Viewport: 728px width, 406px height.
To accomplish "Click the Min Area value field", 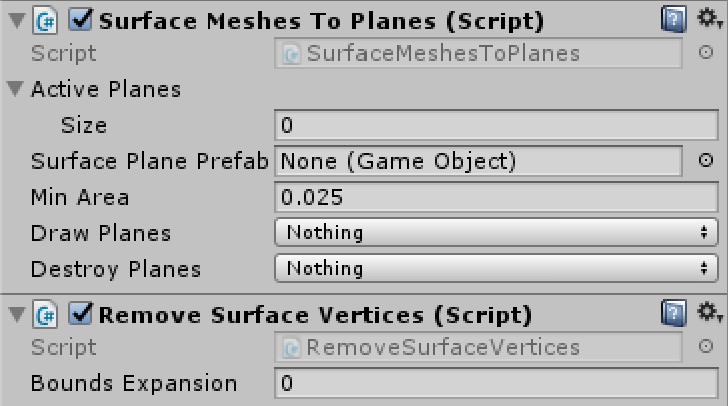I will point(496,197).
